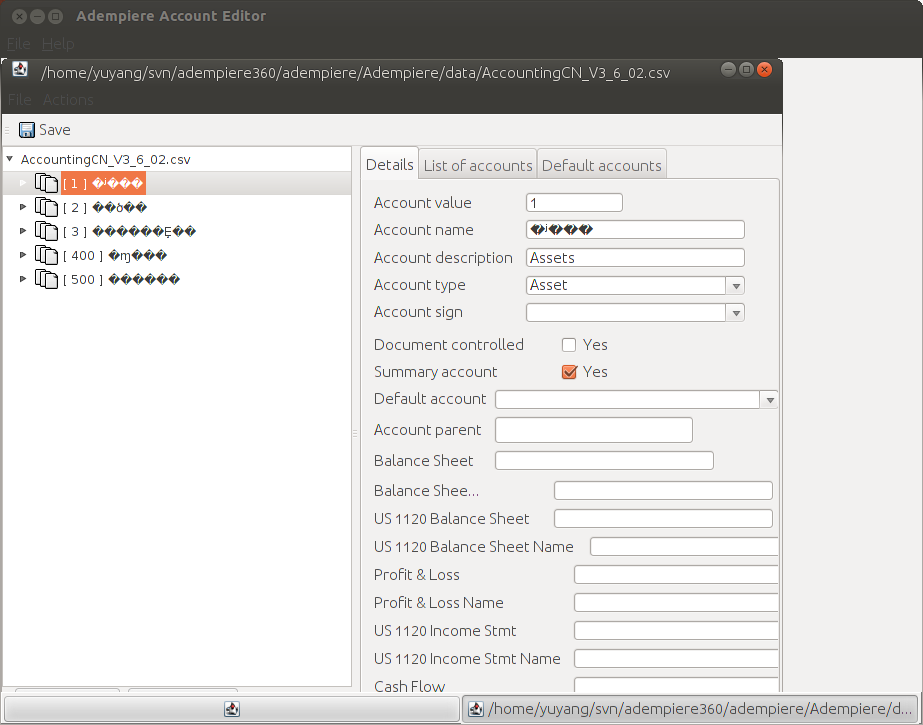
Task: Switch to the Default accounts tab
Action: pos(602,165)
